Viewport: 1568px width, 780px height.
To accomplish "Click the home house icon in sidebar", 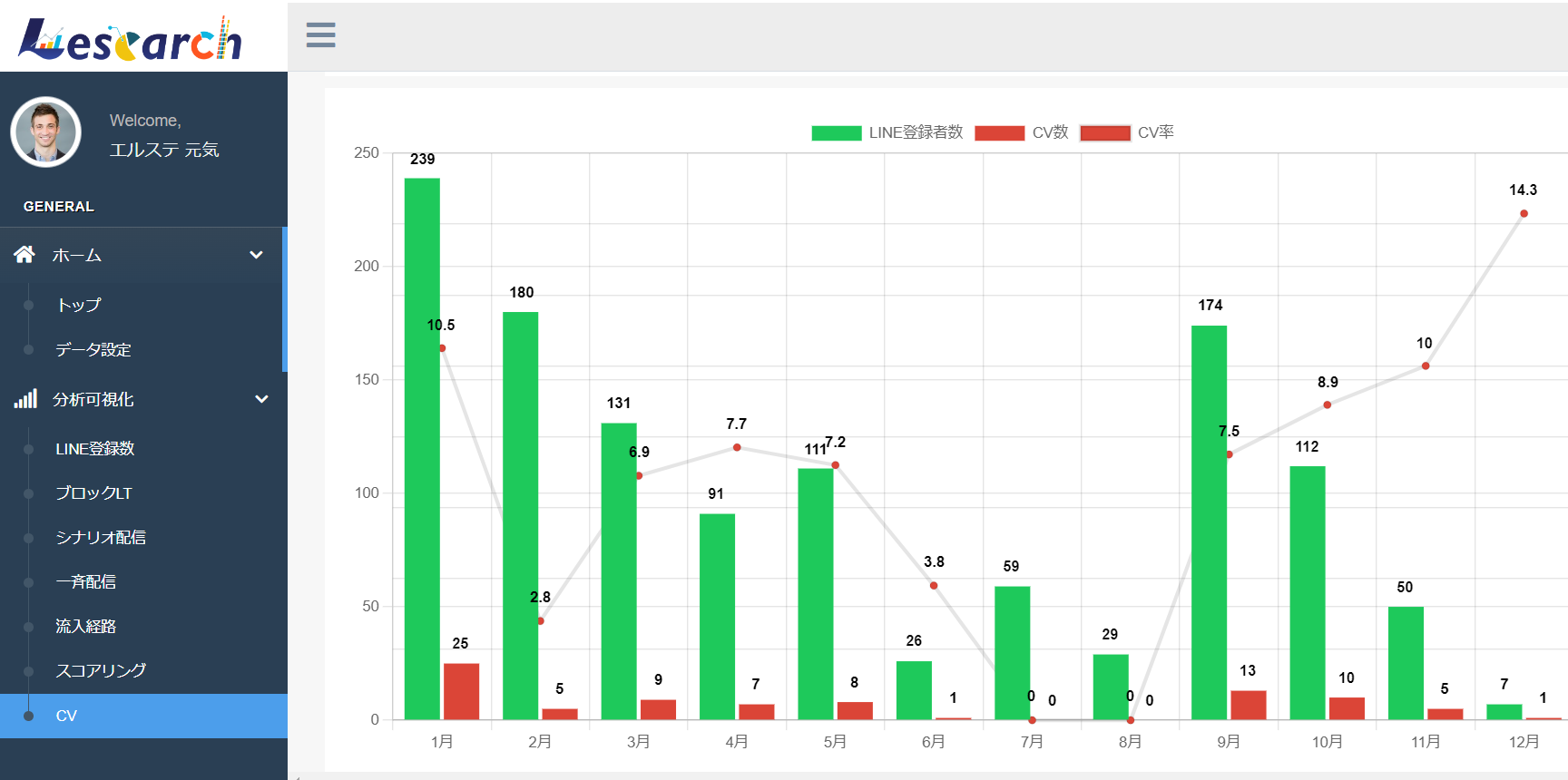I will [24, 255].
